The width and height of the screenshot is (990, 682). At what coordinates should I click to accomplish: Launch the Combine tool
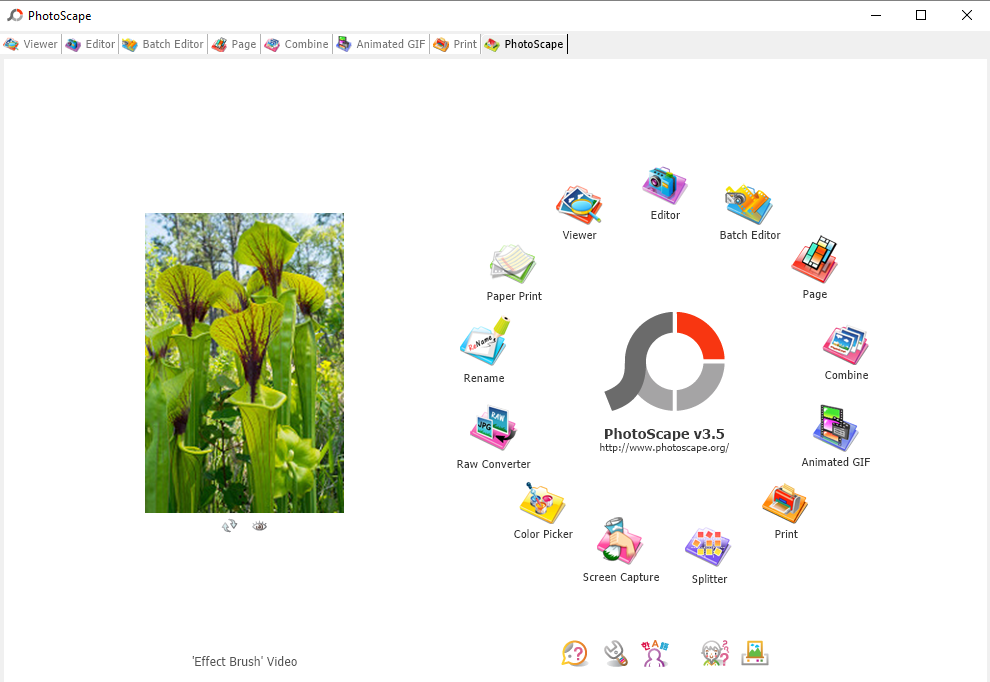[846, 345]
